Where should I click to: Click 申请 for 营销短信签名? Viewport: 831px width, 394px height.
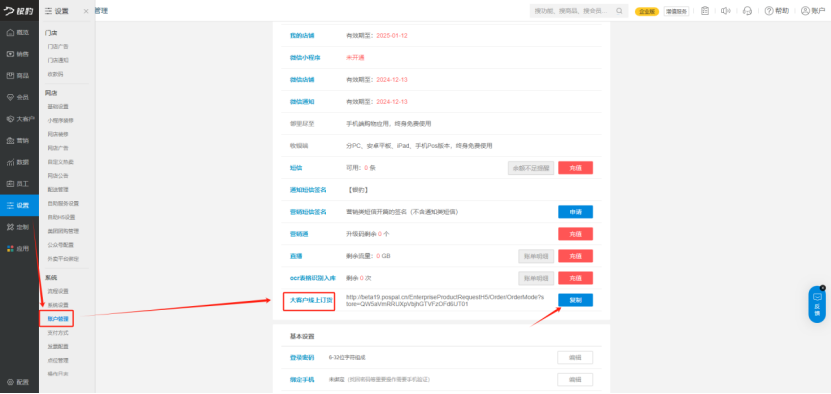click(575, 212)
